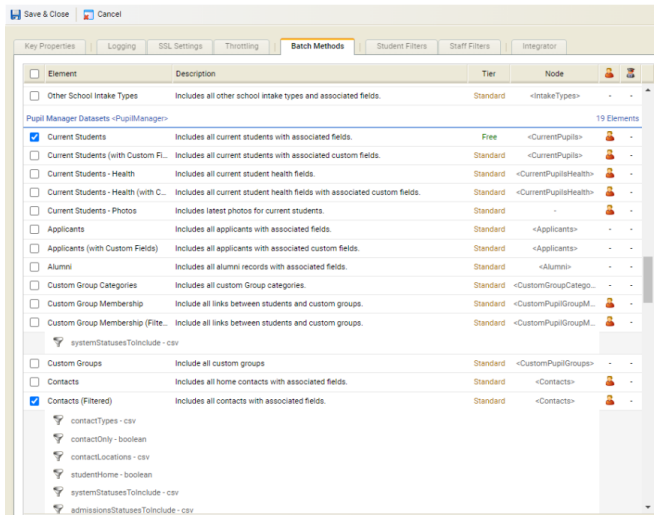
Task: Click the scroll up arrow of list
Action: (x=648, y=90)
